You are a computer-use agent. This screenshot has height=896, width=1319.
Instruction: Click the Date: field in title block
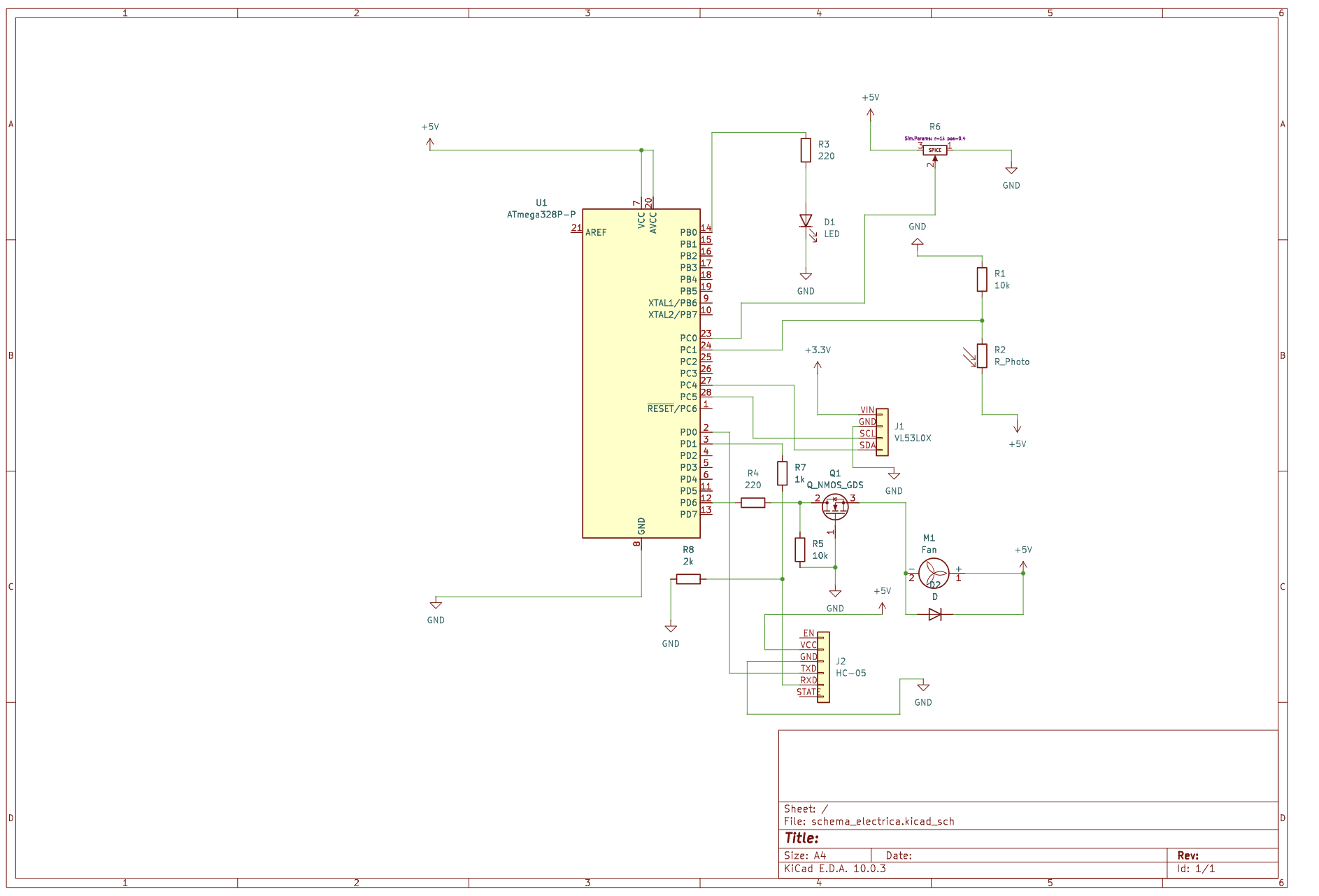coord(899,855)
